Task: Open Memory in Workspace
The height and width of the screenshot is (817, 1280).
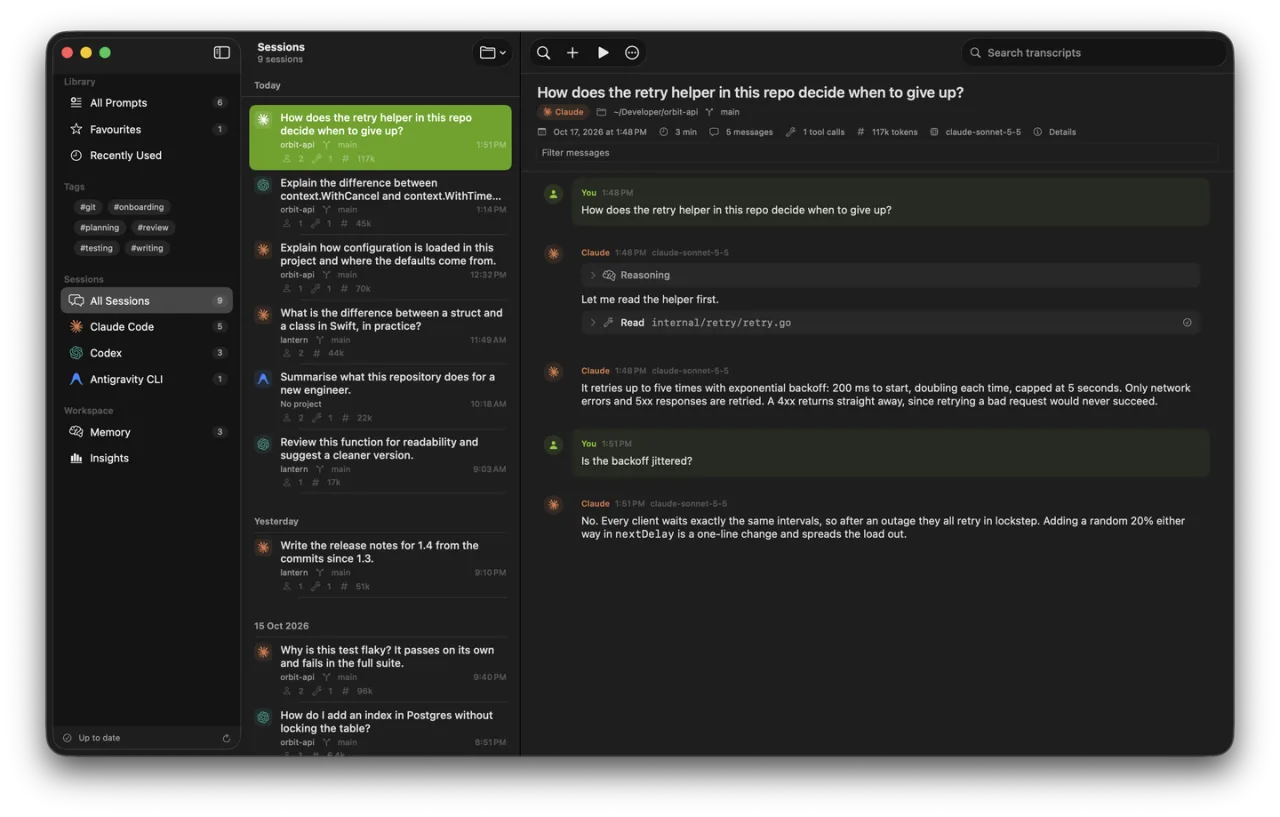Action: click(x=147, y=432)
